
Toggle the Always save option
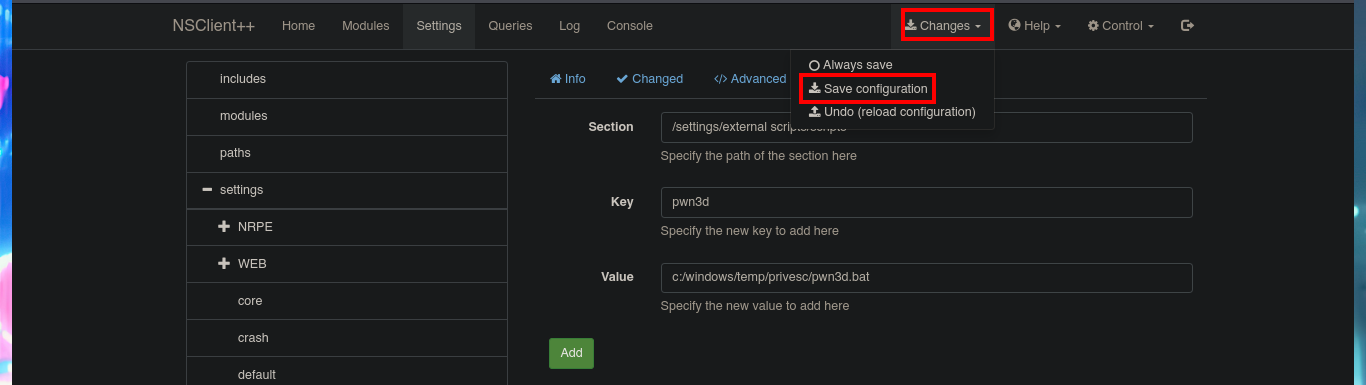(x=850, y=65)
